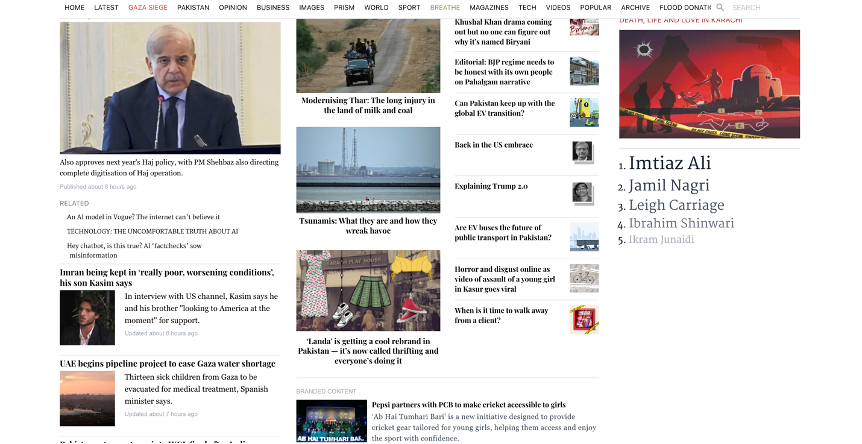862x444 pixels.
Task: Open the Tsunamis power plant image
Action: point(368,169)
